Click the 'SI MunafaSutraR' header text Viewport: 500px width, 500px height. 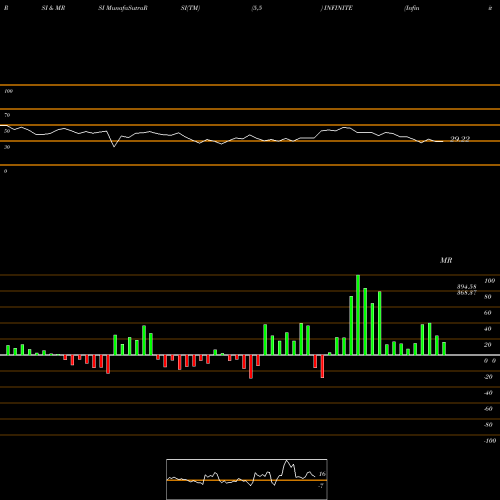click(123, 8)
